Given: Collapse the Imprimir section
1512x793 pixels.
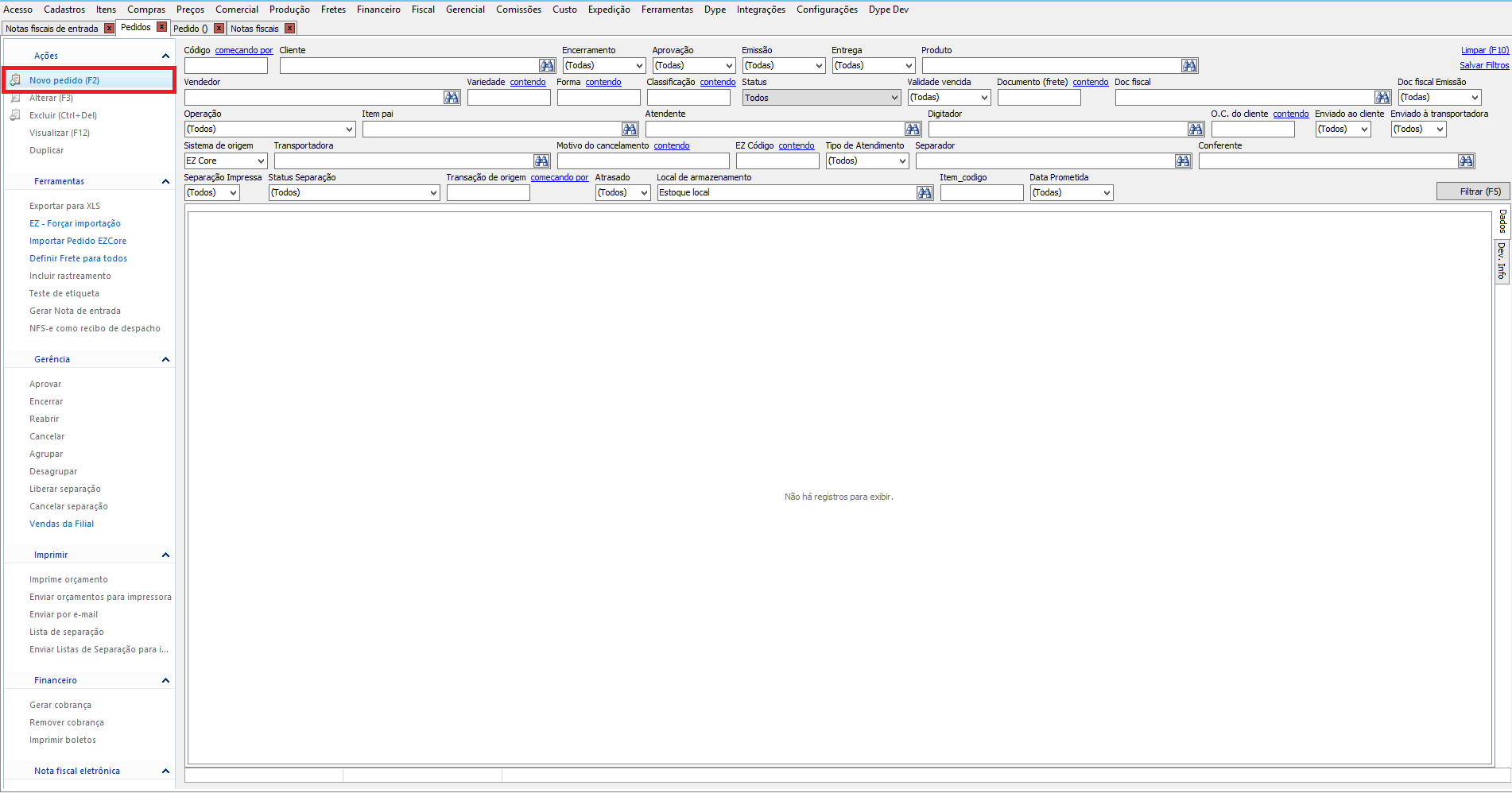Looking at the screenshot, I should 165,555.
